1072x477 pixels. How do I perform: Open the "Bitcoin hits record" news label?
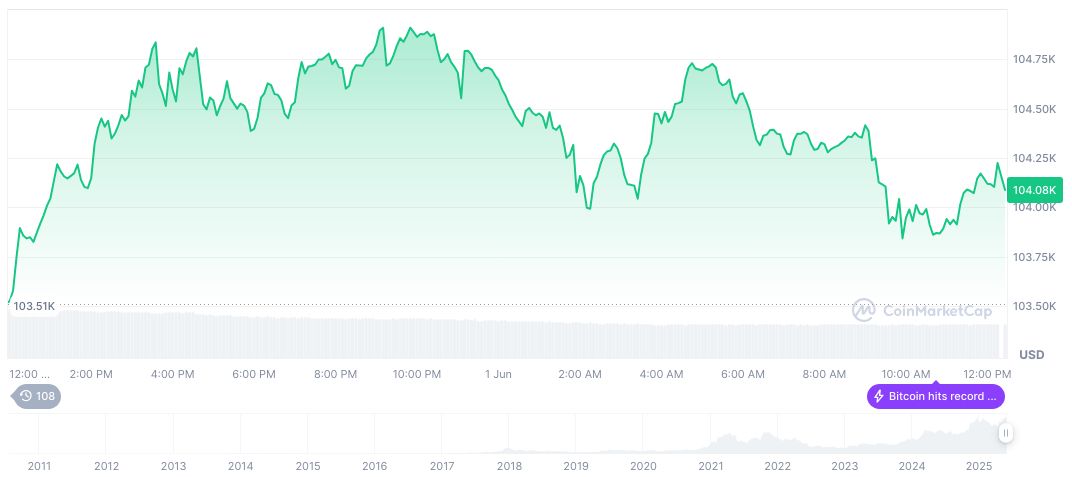click(x=942, y=396)
